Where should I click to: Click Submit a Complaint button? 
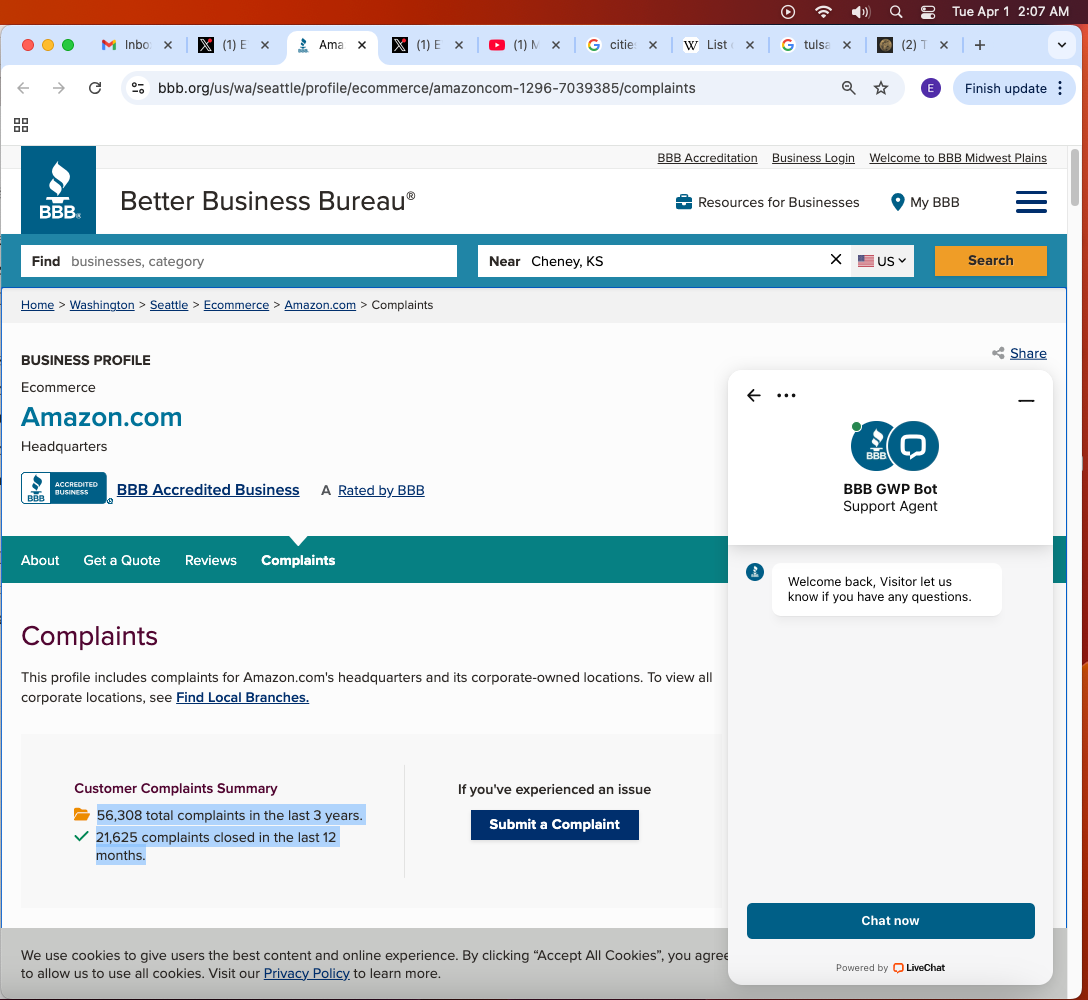click(x=554, y=824)
